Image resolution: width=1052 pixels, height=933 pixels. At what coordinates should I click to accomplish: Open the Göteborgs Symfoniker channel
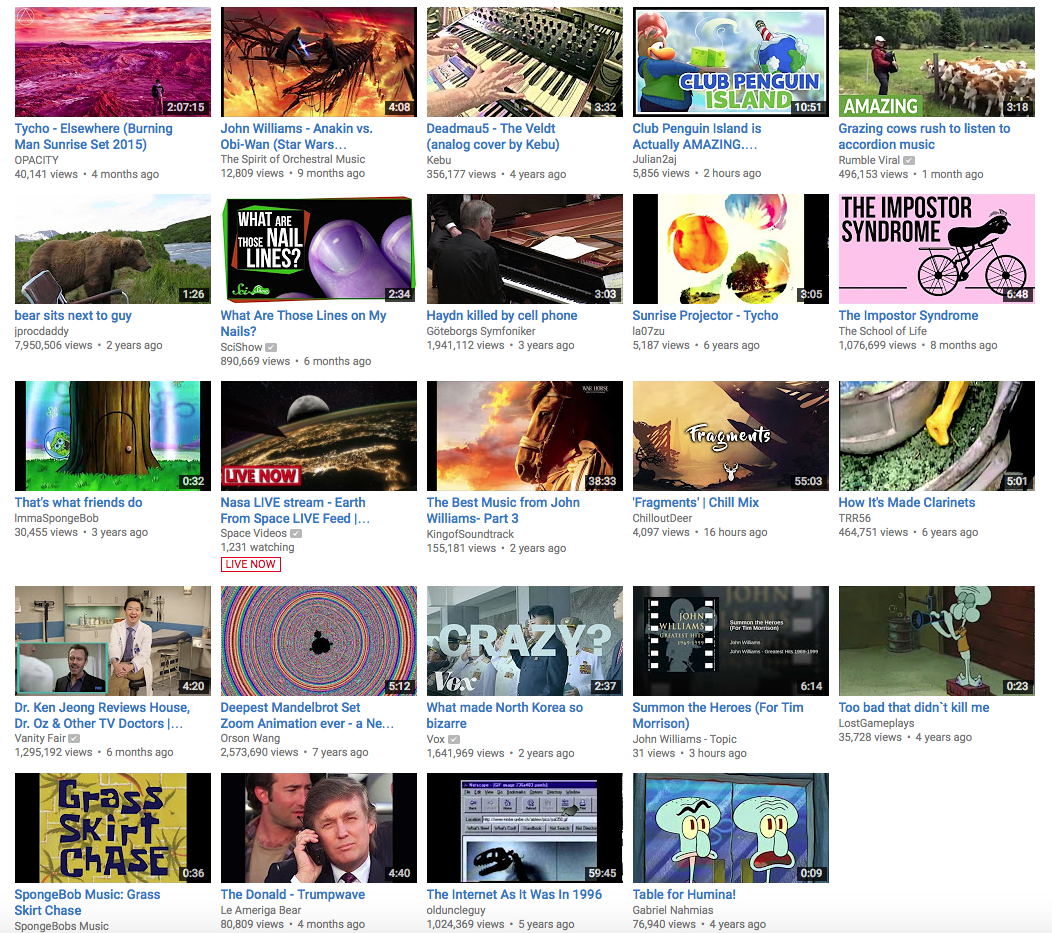(x=481, y=331)
